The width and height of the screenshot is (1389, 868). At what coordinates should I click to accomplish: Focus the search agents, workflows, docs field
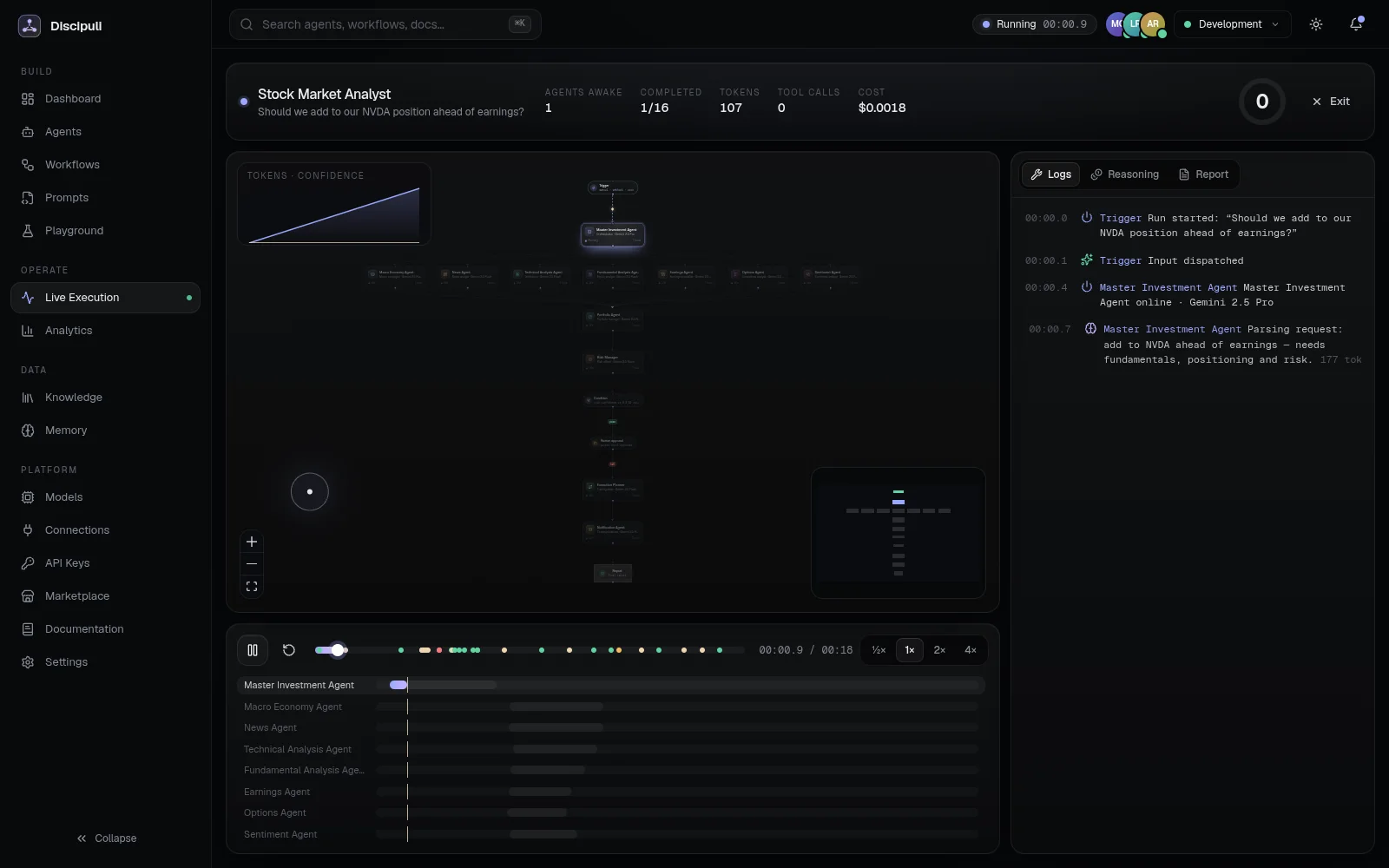click(x=385, y=24)
